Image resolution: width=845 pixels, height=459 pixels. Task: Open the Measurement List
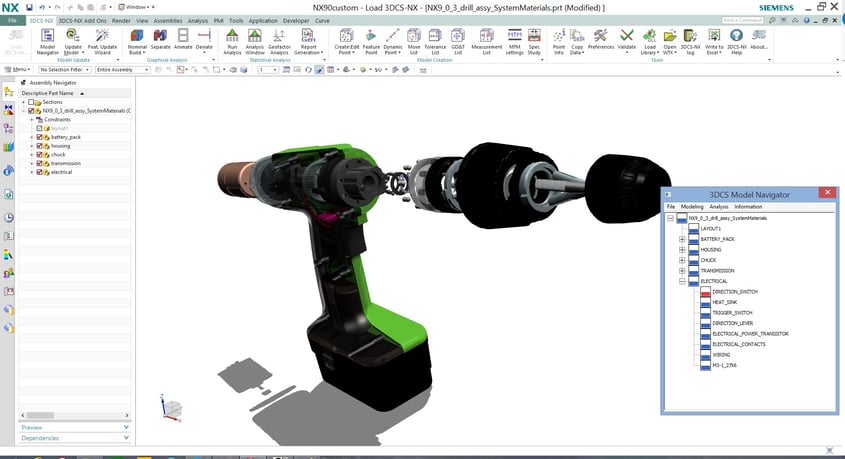tap(487, 40)
